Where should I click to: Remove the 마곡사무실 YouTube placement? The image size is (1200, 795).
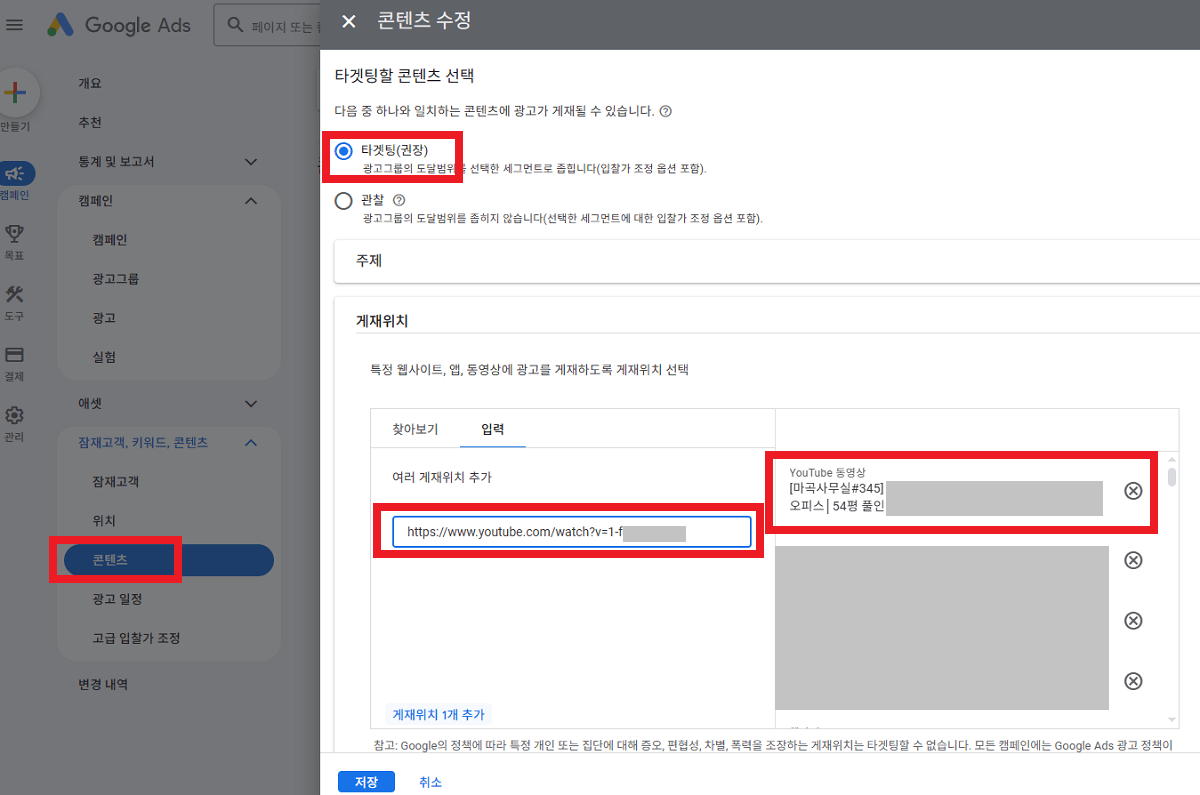(x=1133, y=491)
